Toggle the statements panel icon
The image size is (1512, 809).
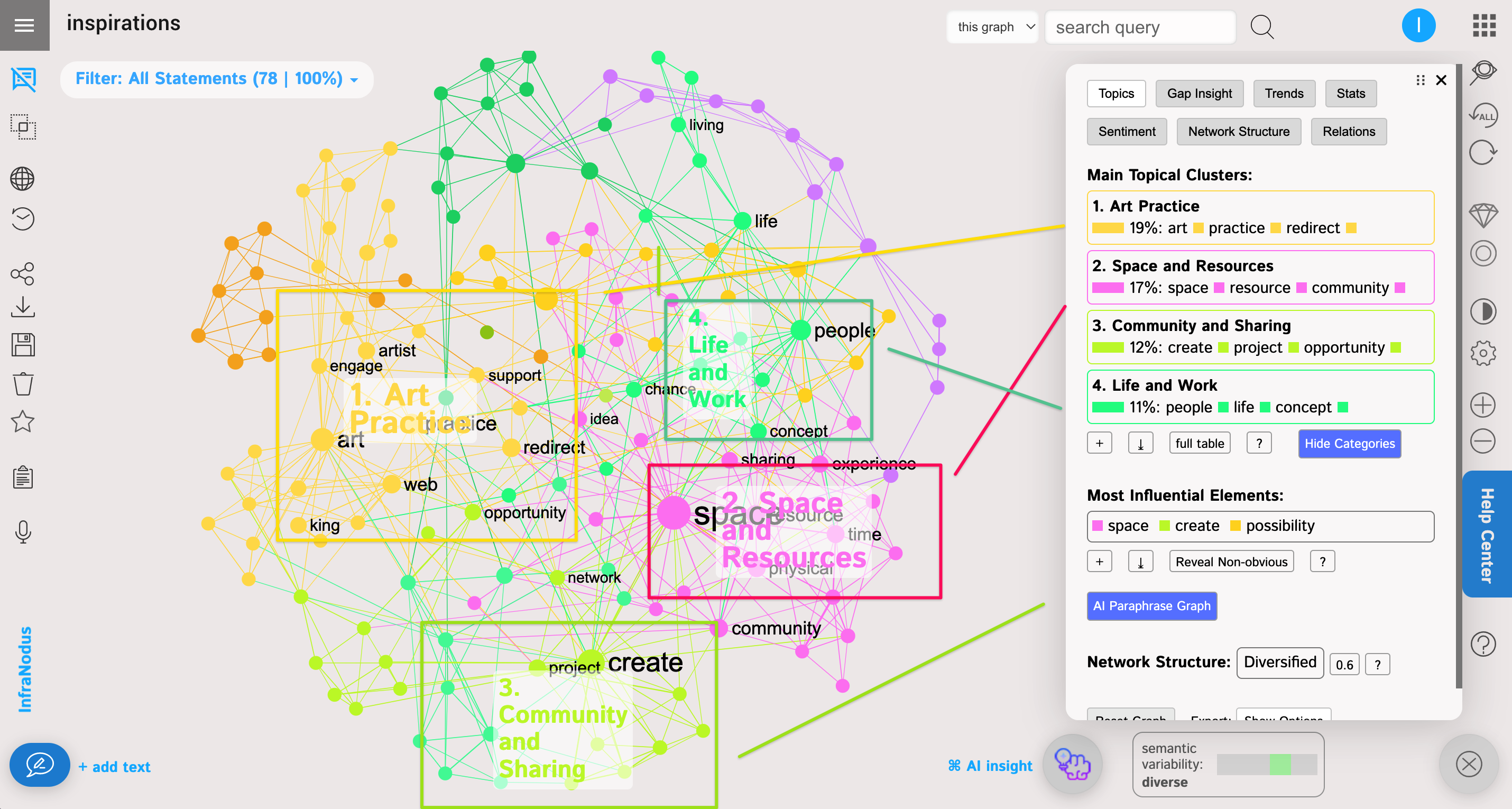[x=23, y=79]
